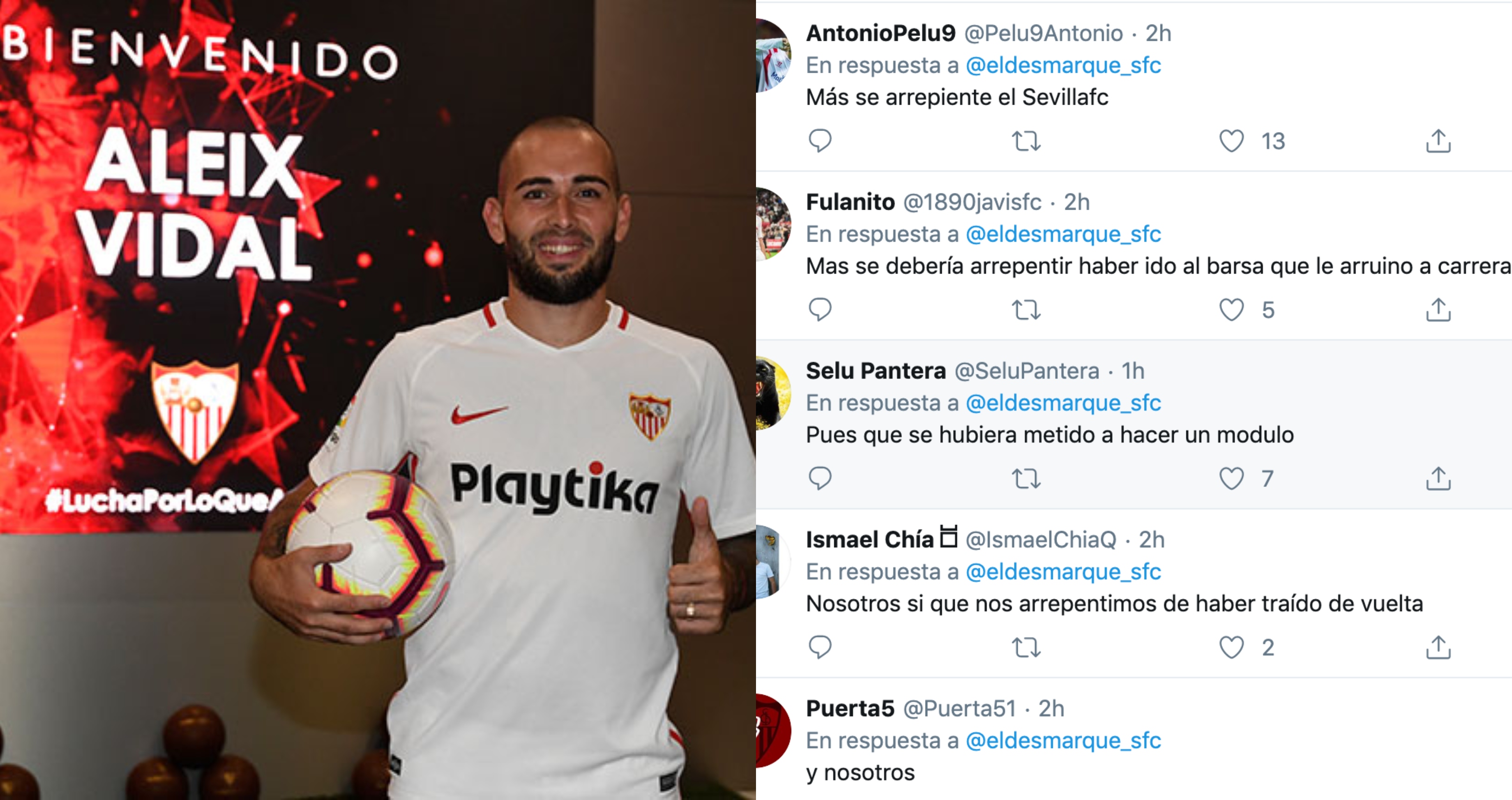Open the Ismael Chía profile name

(x=869, y=540)
